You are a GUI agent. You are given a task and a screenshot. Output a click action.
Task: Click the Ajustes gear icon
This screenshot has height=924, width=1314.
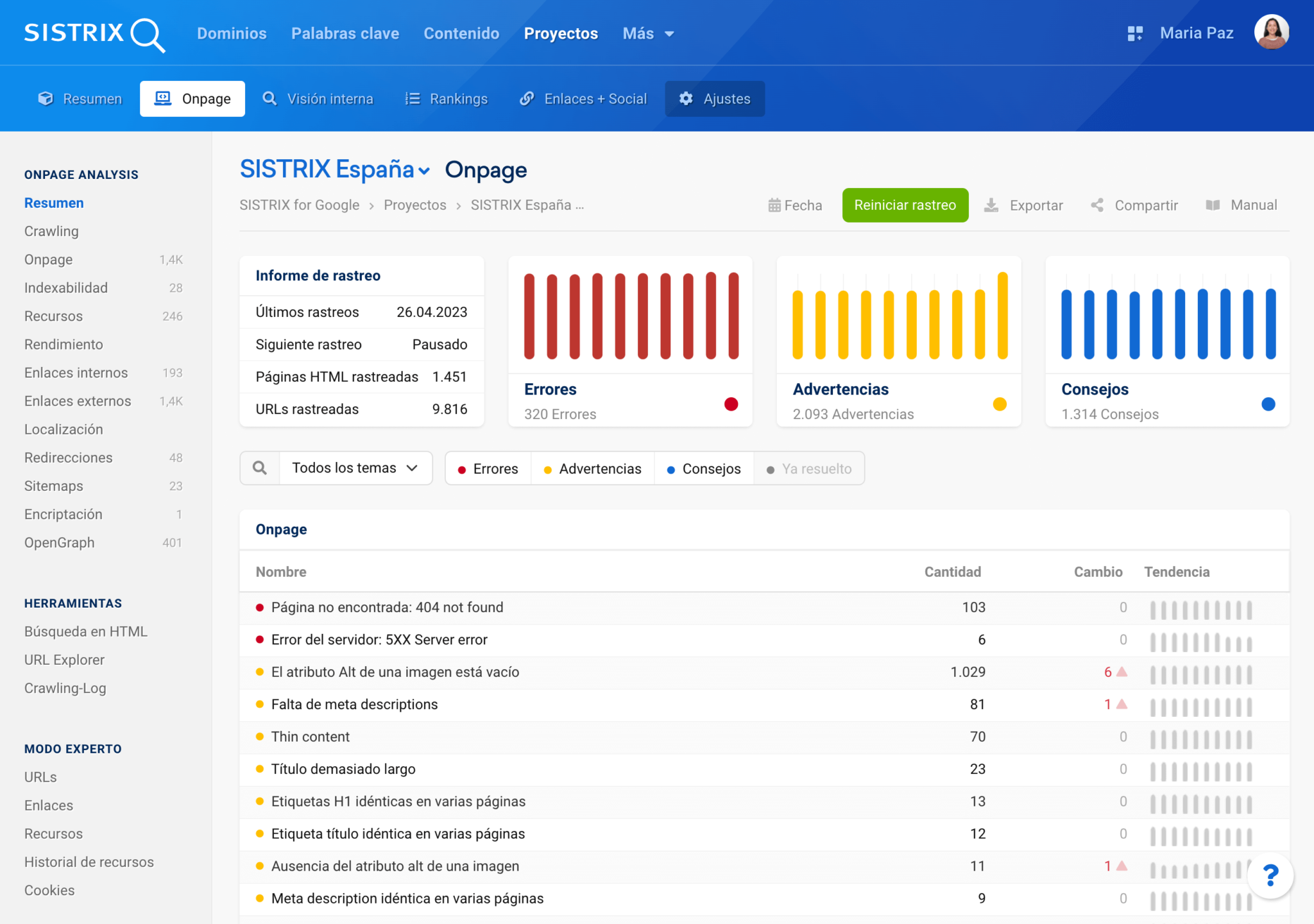pos(686,98)
